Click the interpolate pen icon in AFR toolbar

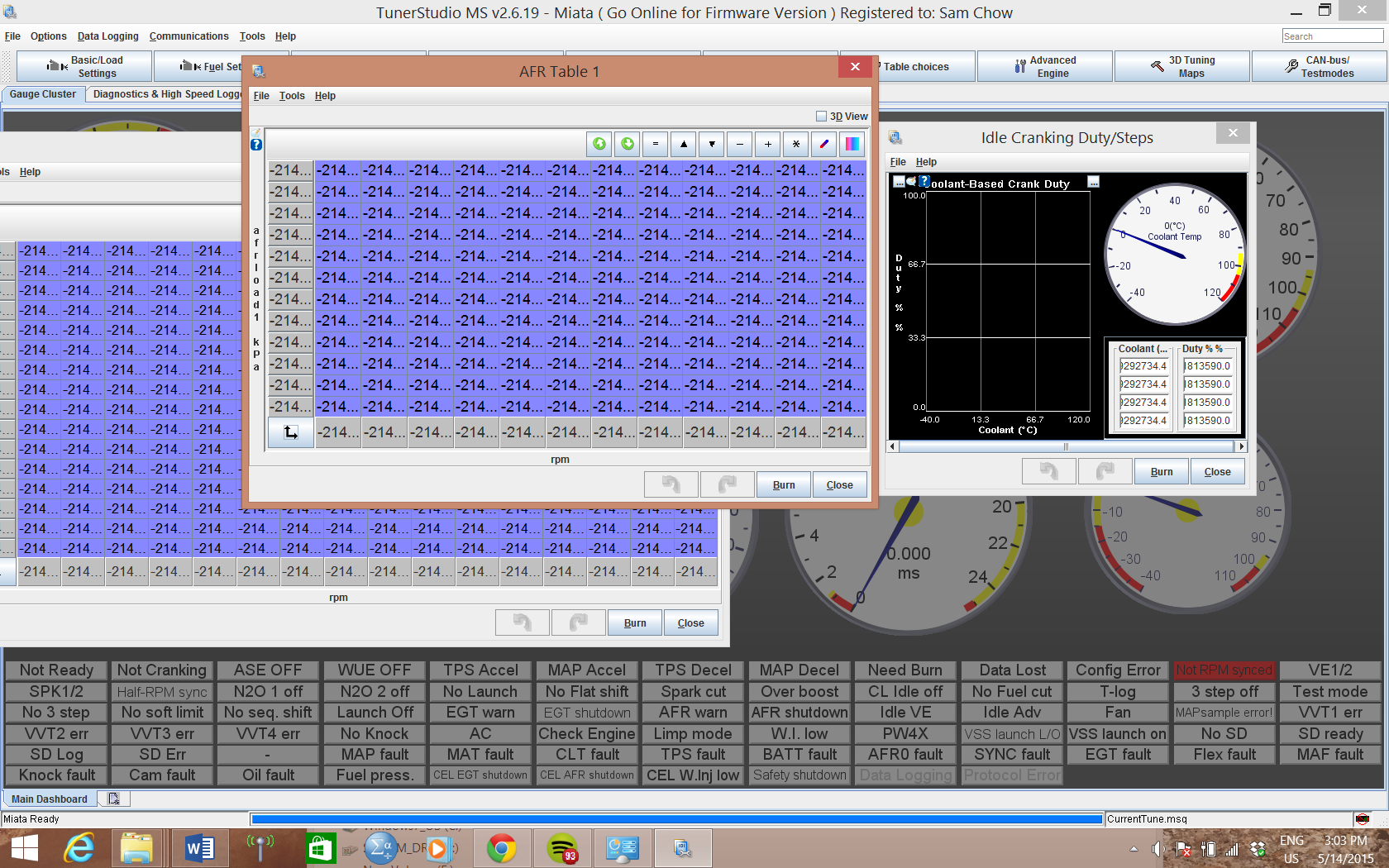click(823, 144)
